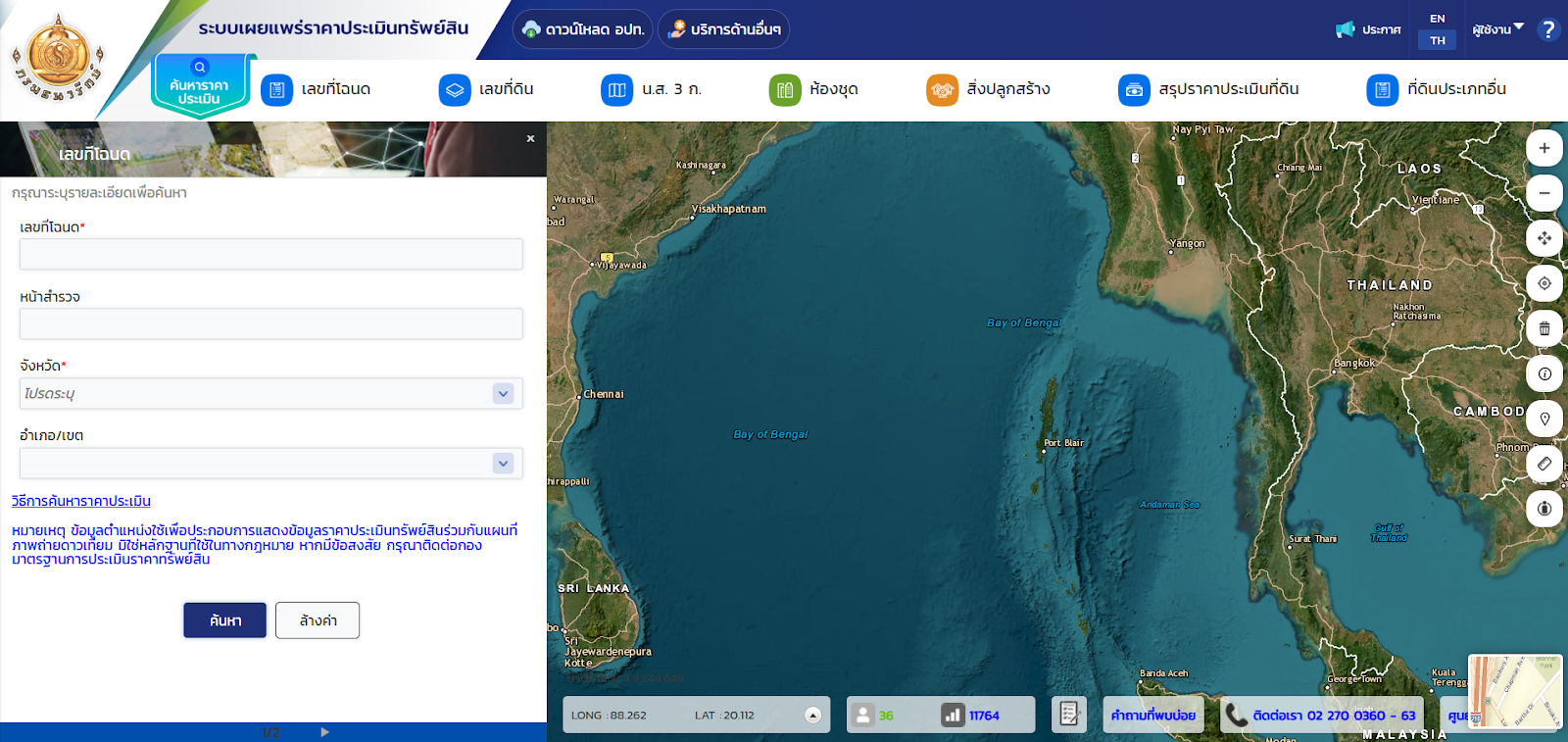Select the ห้องชุด tab
1568x742 pixels.
(813, 89)
